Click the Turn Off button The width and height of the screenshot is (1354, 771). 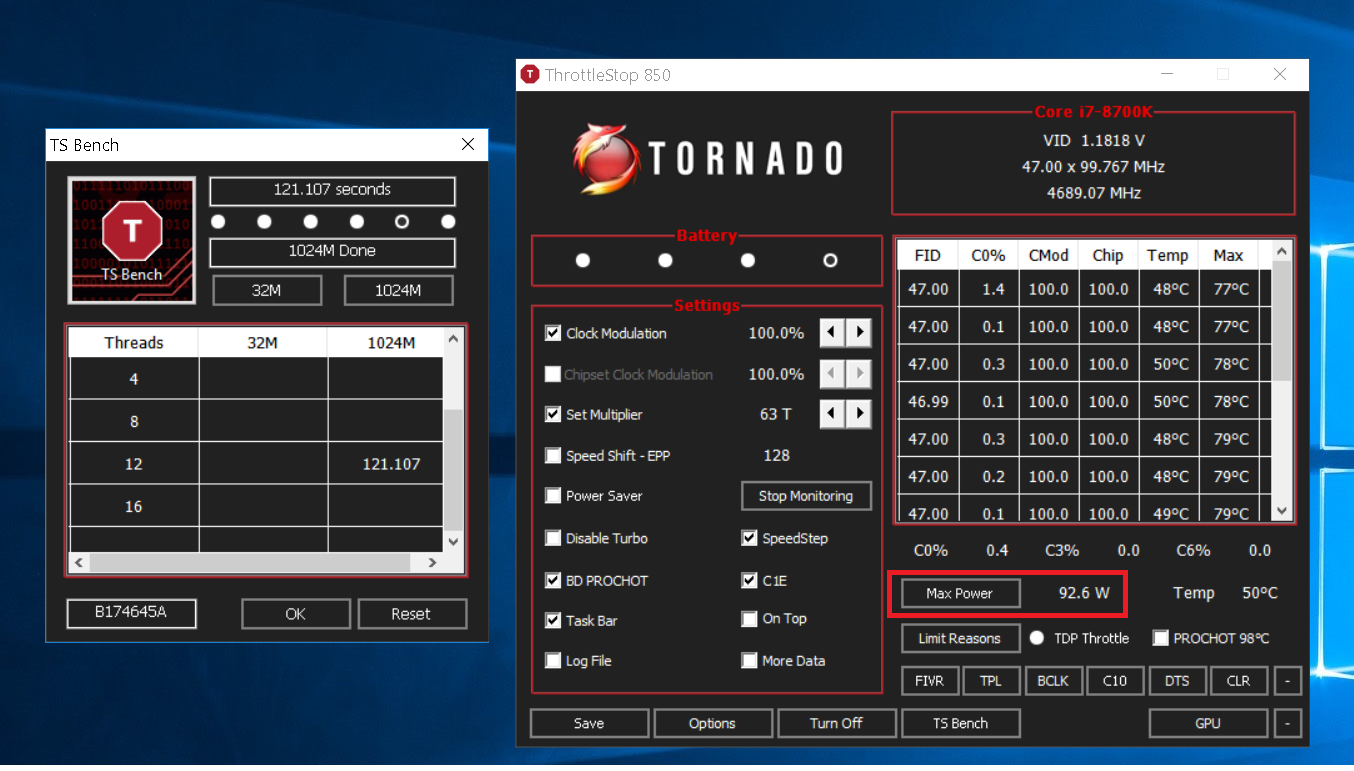(836, 723)
